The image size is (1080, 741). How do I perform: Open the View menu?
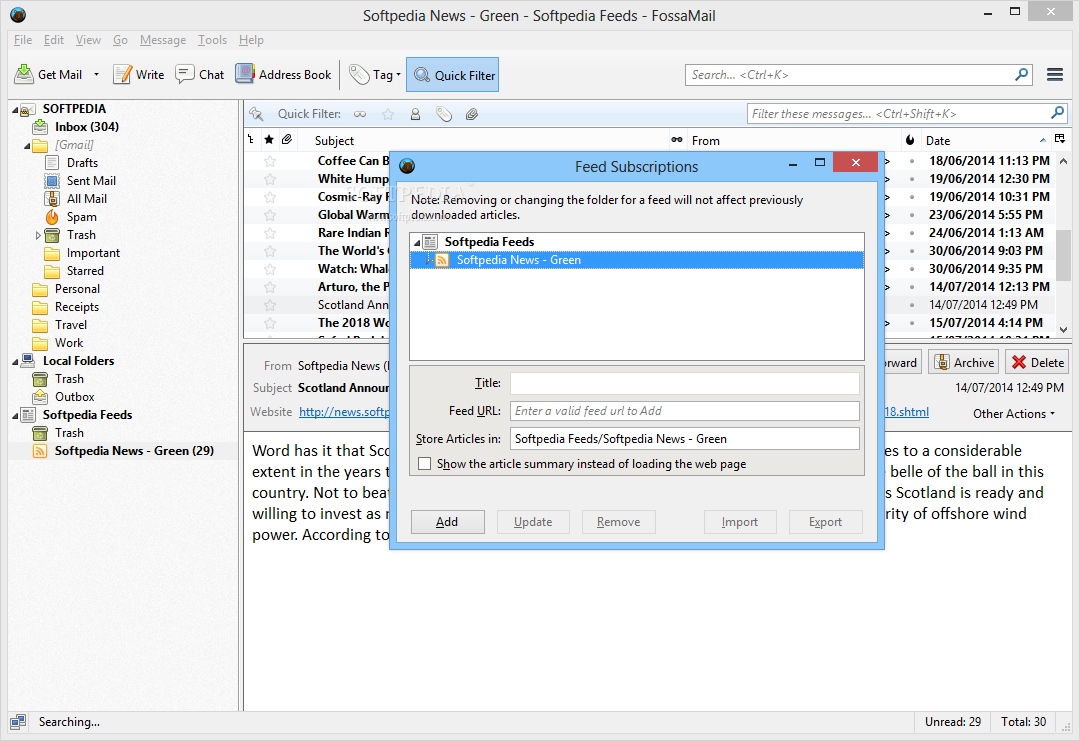tap(88, 40)
